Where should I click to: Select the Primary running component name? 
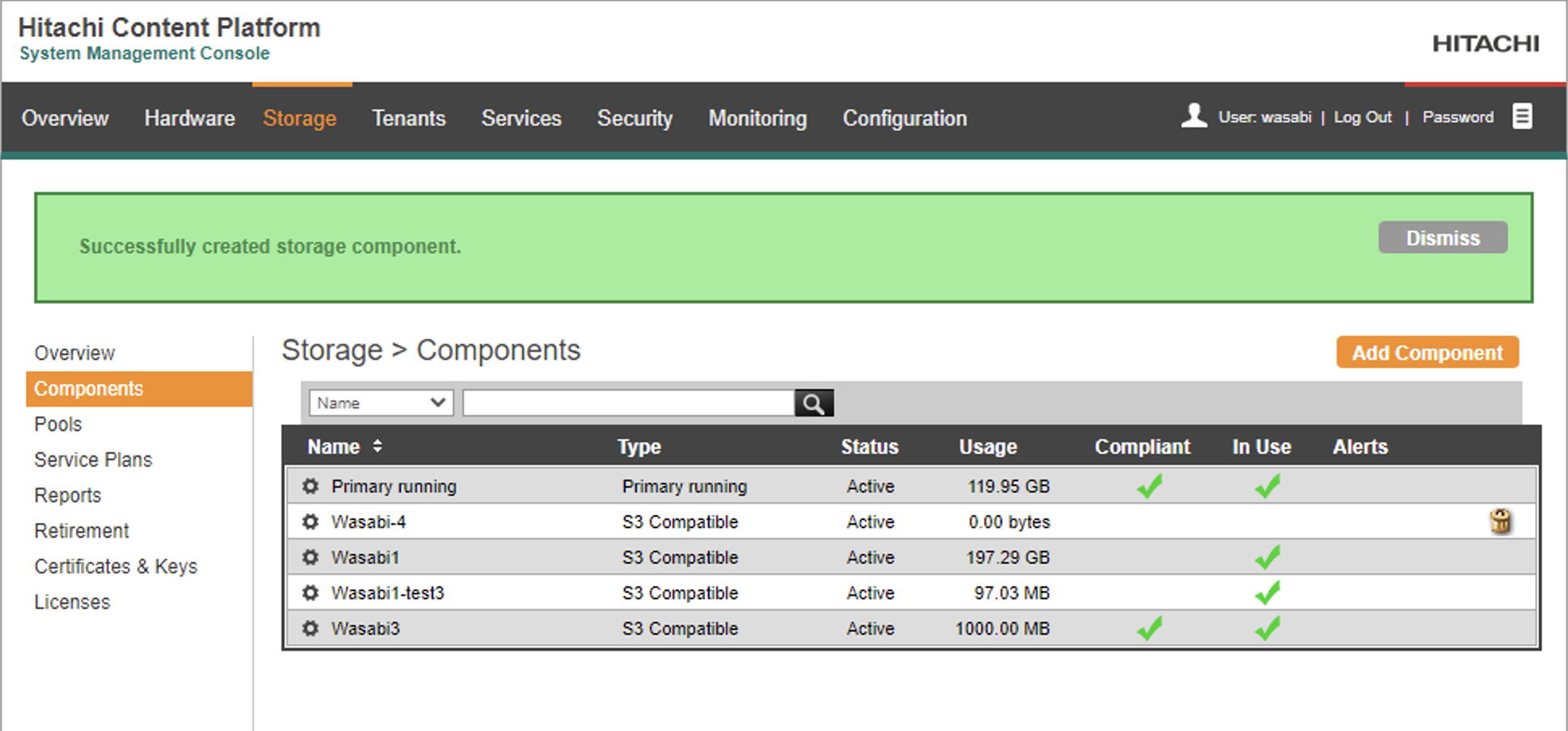pos(394,486)
